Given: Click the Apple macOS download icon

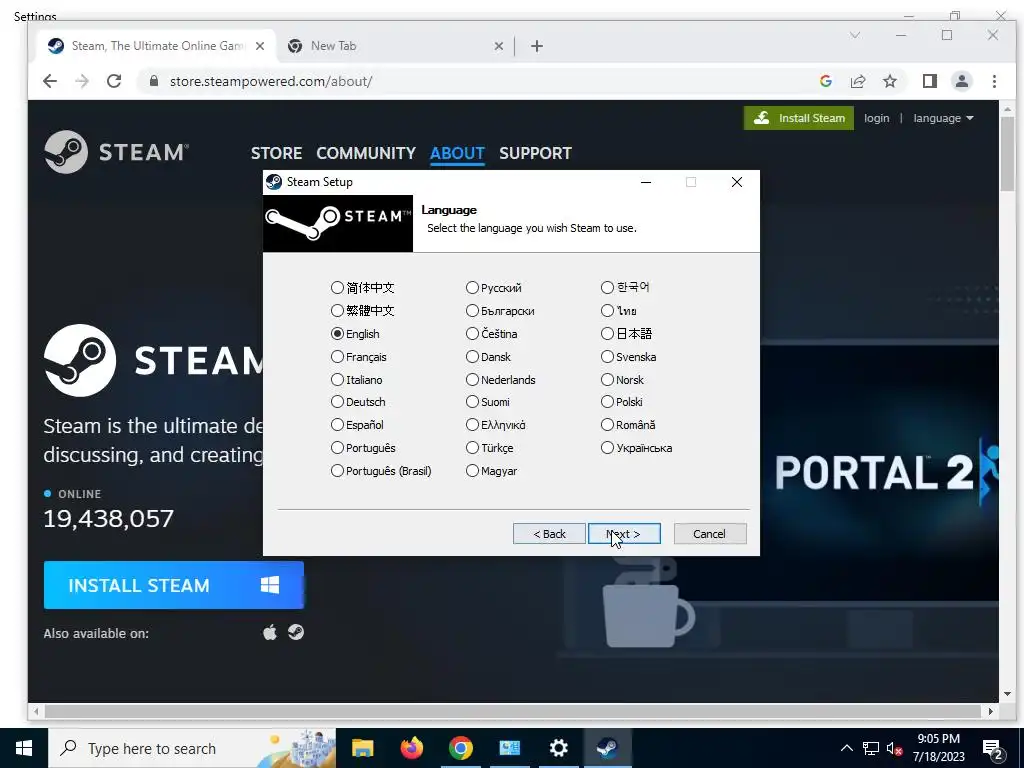Looking at the screenshot, I should [x=270, y=632].
